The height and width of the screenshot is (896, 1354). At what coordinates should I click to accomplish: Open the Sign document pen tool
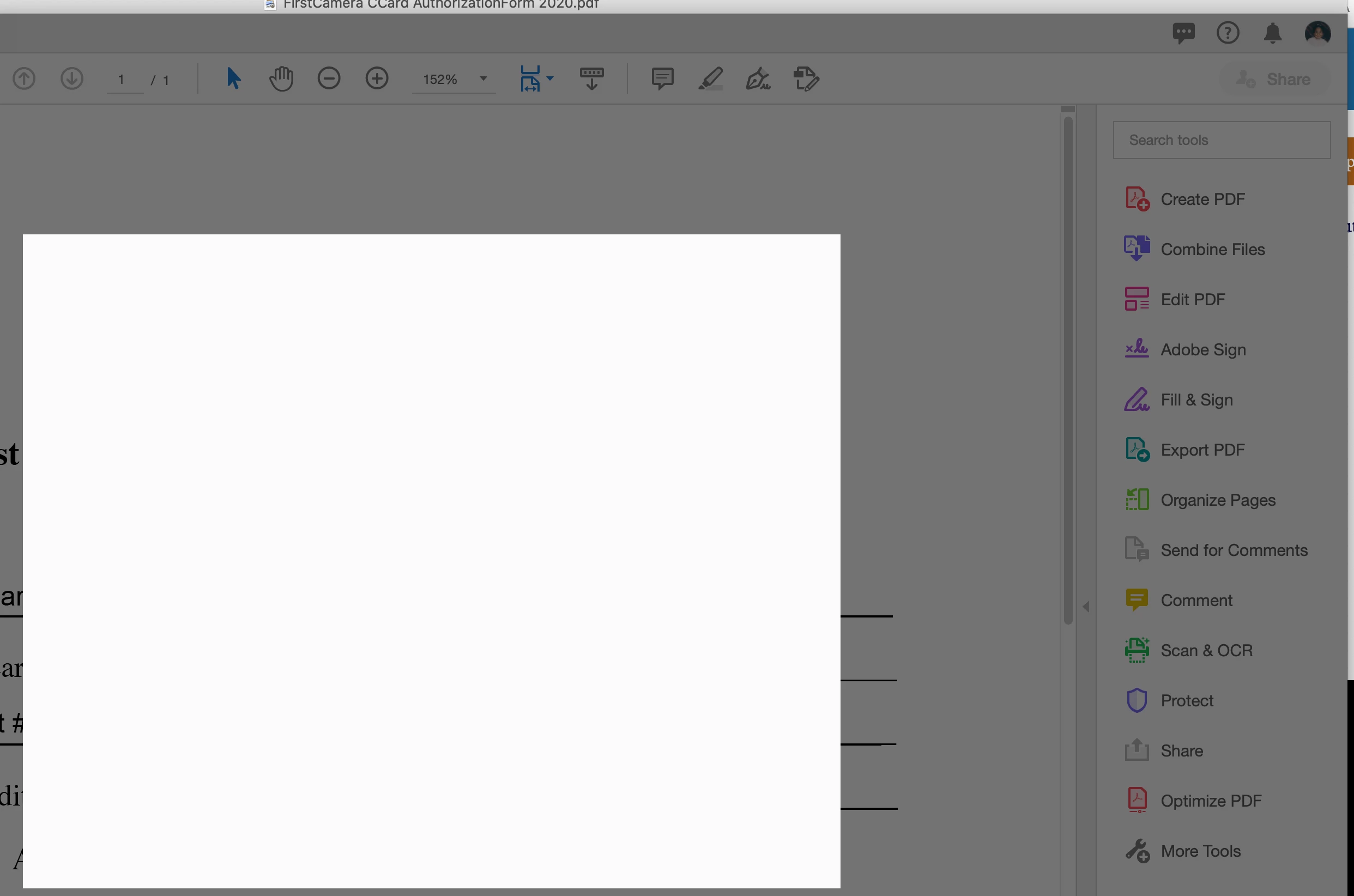[758, 78]
